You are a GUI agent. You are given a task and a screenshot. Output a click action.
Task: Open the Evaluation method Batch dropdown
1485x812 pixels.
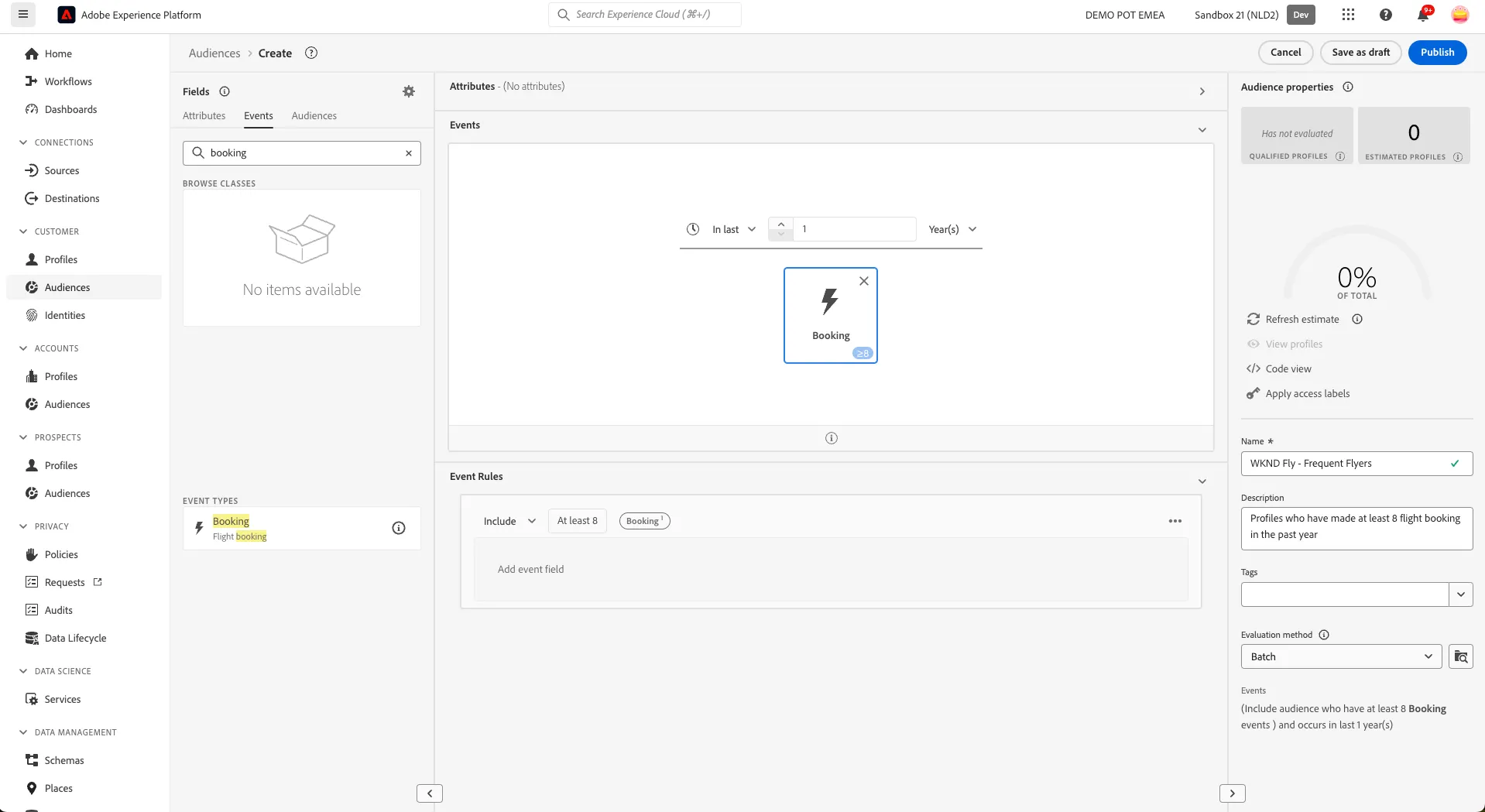(1341, 656)
